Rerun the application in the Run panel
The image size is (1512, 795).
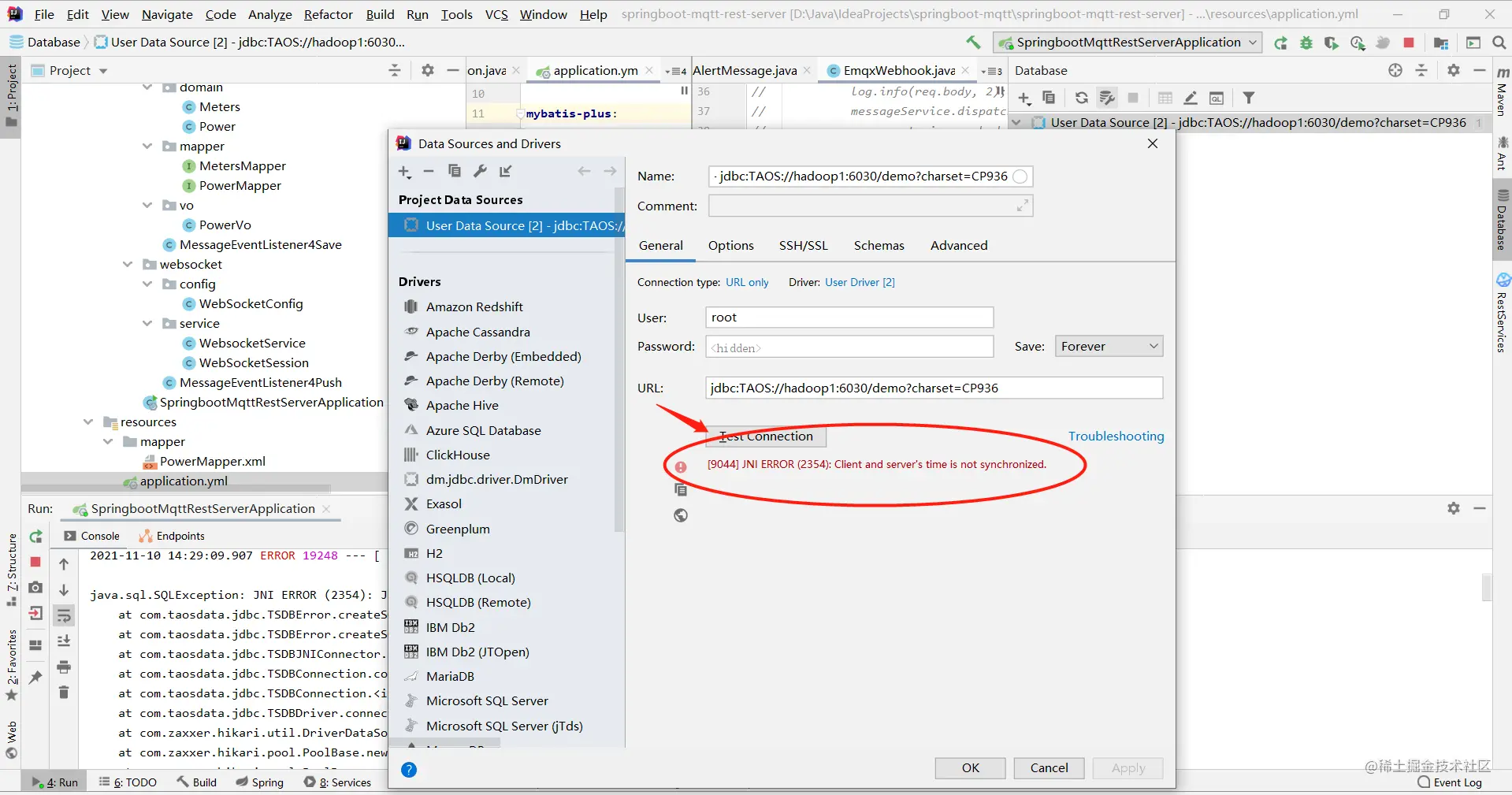click(35, 537)
